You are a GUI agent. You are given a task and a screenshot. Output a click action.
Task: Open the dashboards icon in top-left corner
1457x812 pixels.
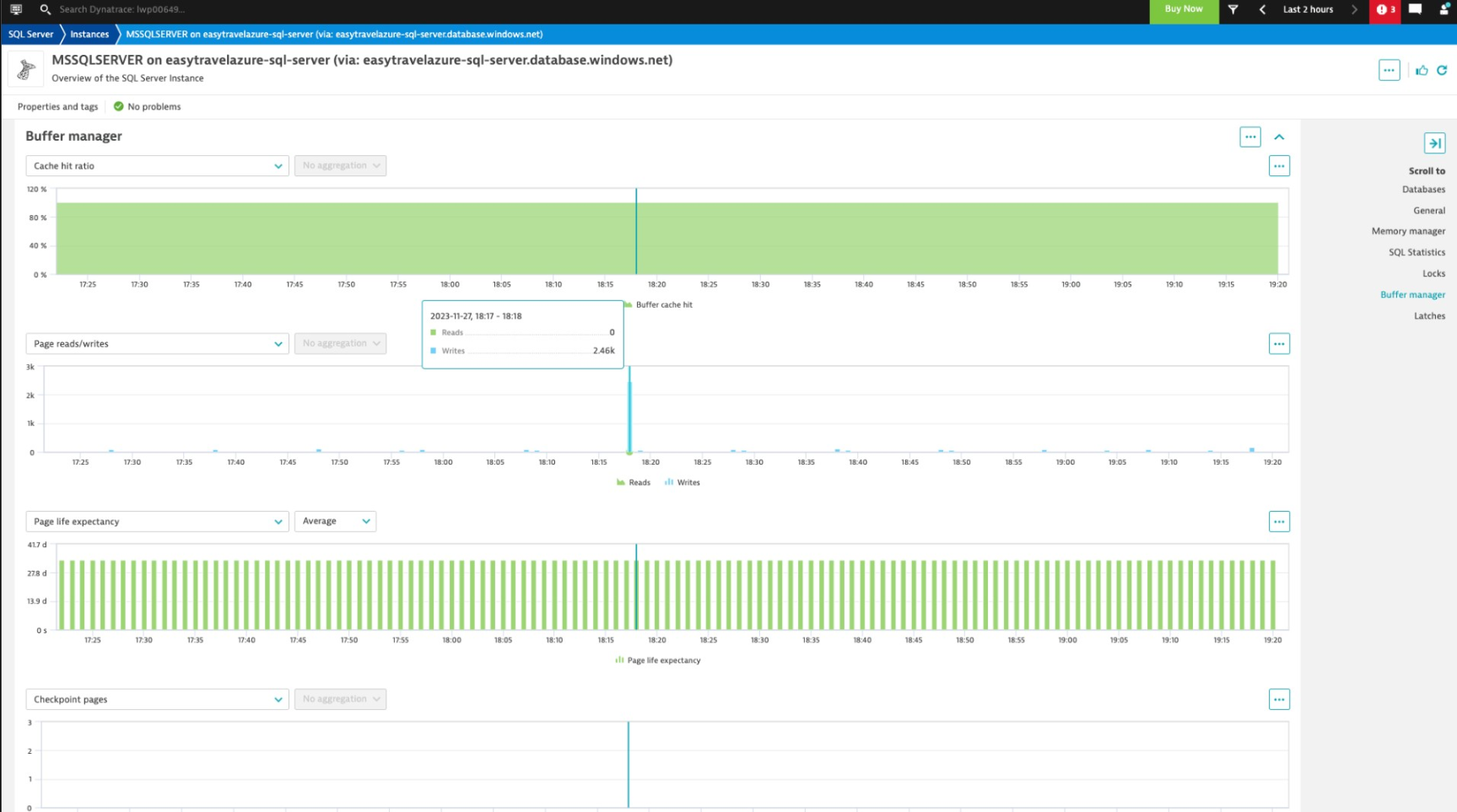tap(16, 10)
